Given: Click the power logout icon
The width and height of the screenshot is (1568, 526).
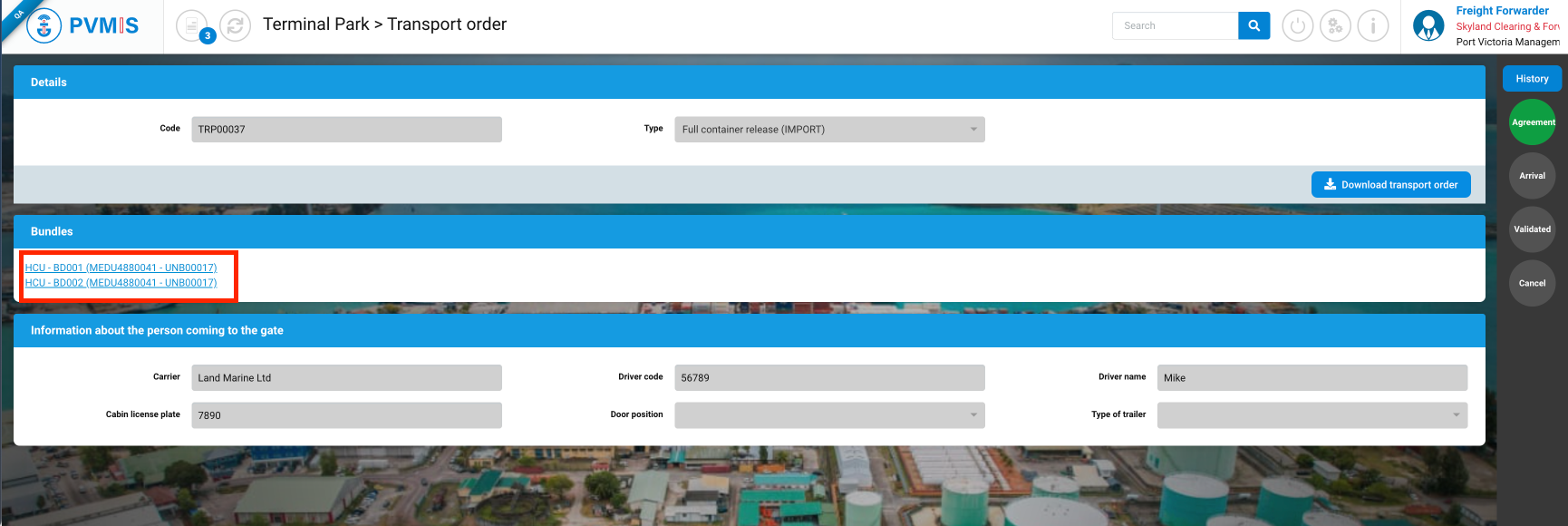Looking at the screenshot, I should [x=1297, y=25].
